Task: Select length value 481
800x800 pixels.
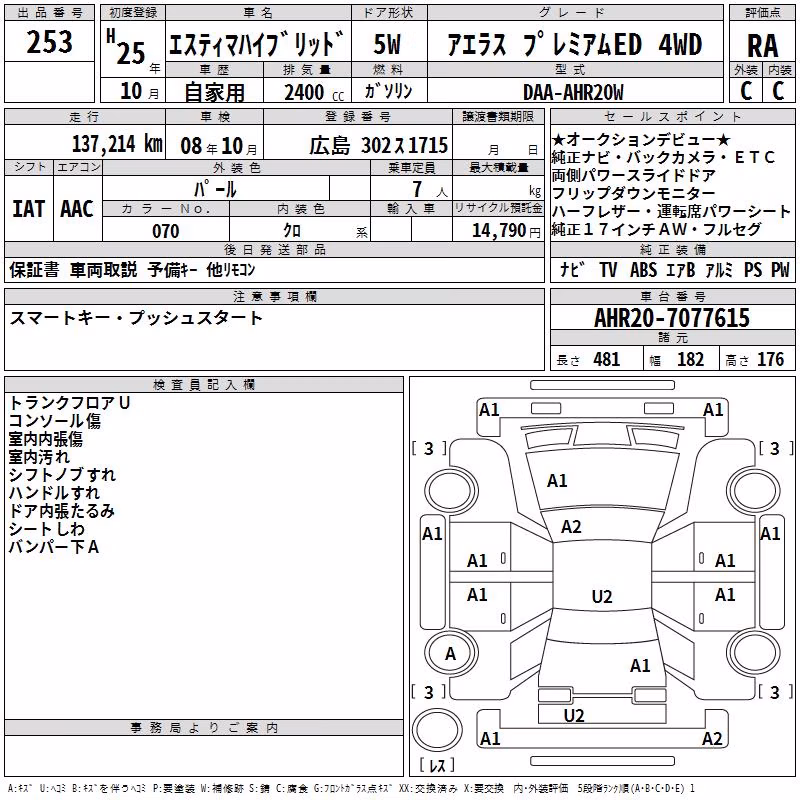Action: coord(607,360)
